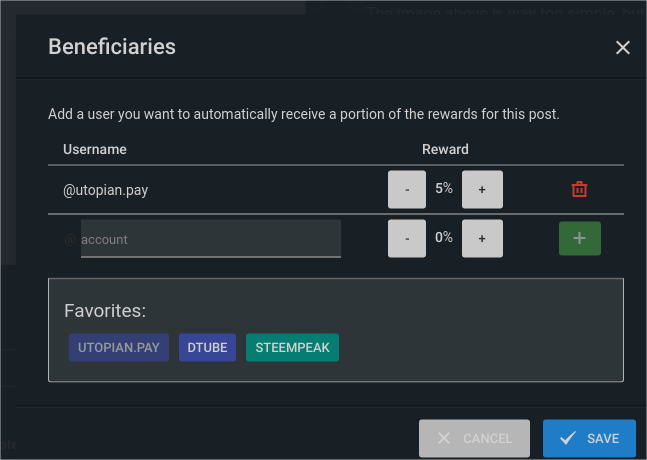Focus the account username input field
The image size is (647, 460).
pyautogui.click(x=211, y=238)
